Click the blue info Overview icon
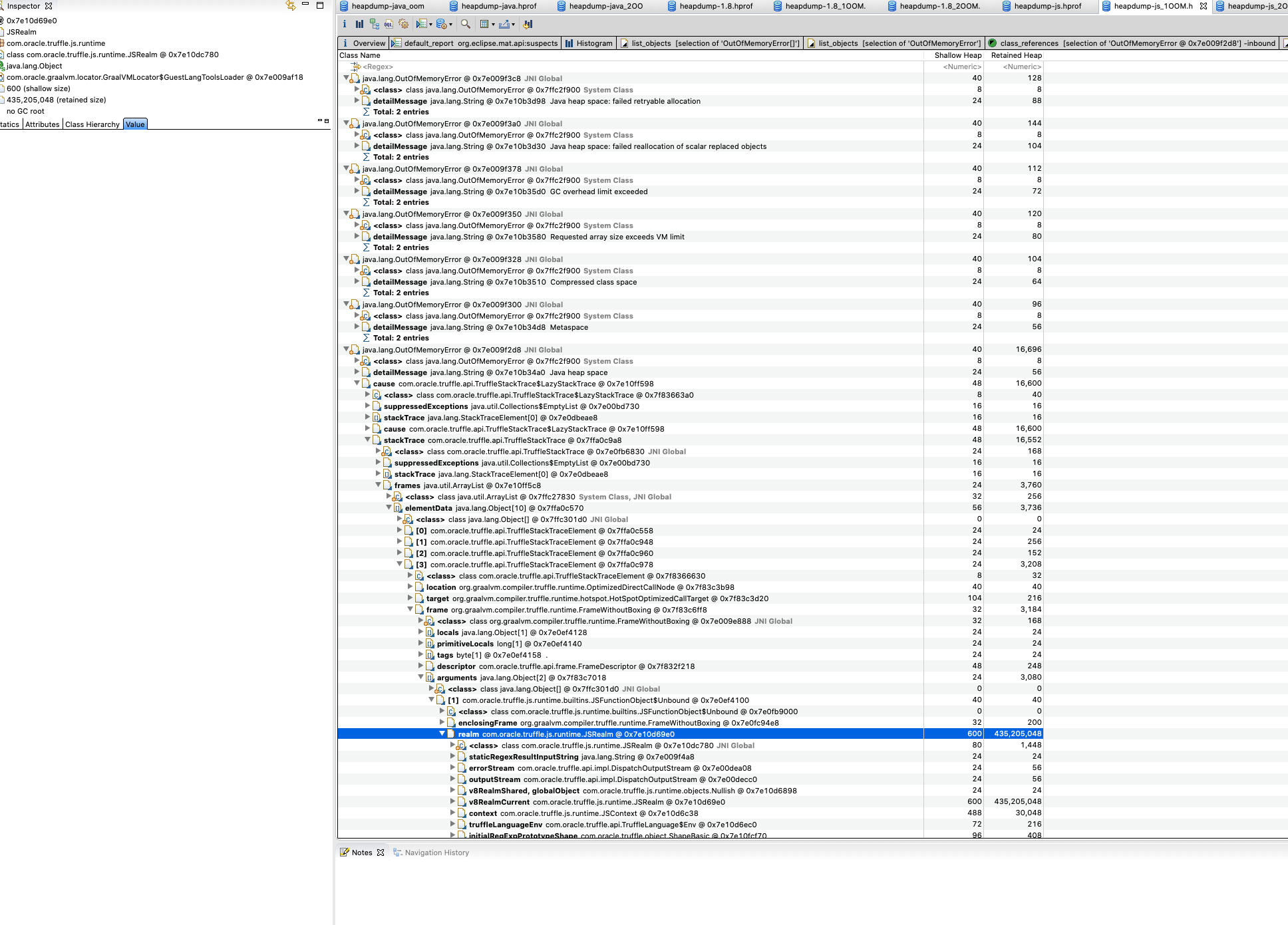Image resolution: width=1288 pixels, height=925 pixels. pos(345,24)
